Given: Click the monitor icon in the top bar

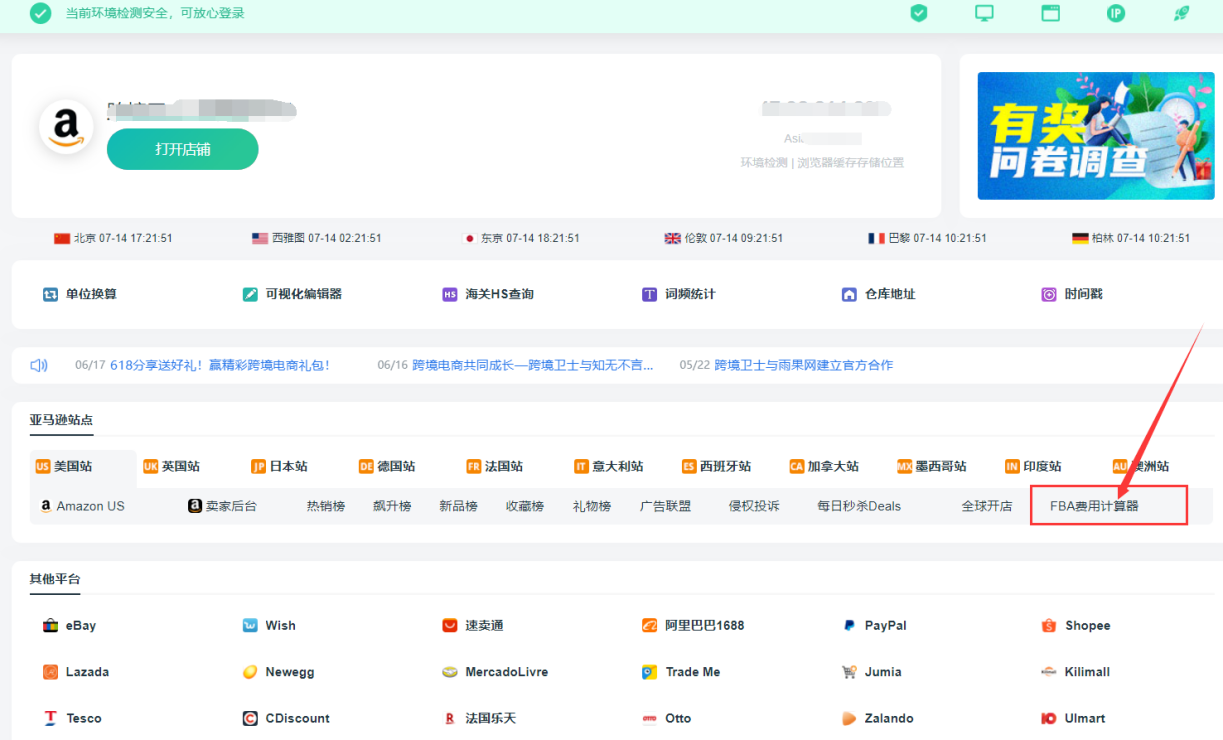Looking at the screenshot, I should (x=984, y=14).
